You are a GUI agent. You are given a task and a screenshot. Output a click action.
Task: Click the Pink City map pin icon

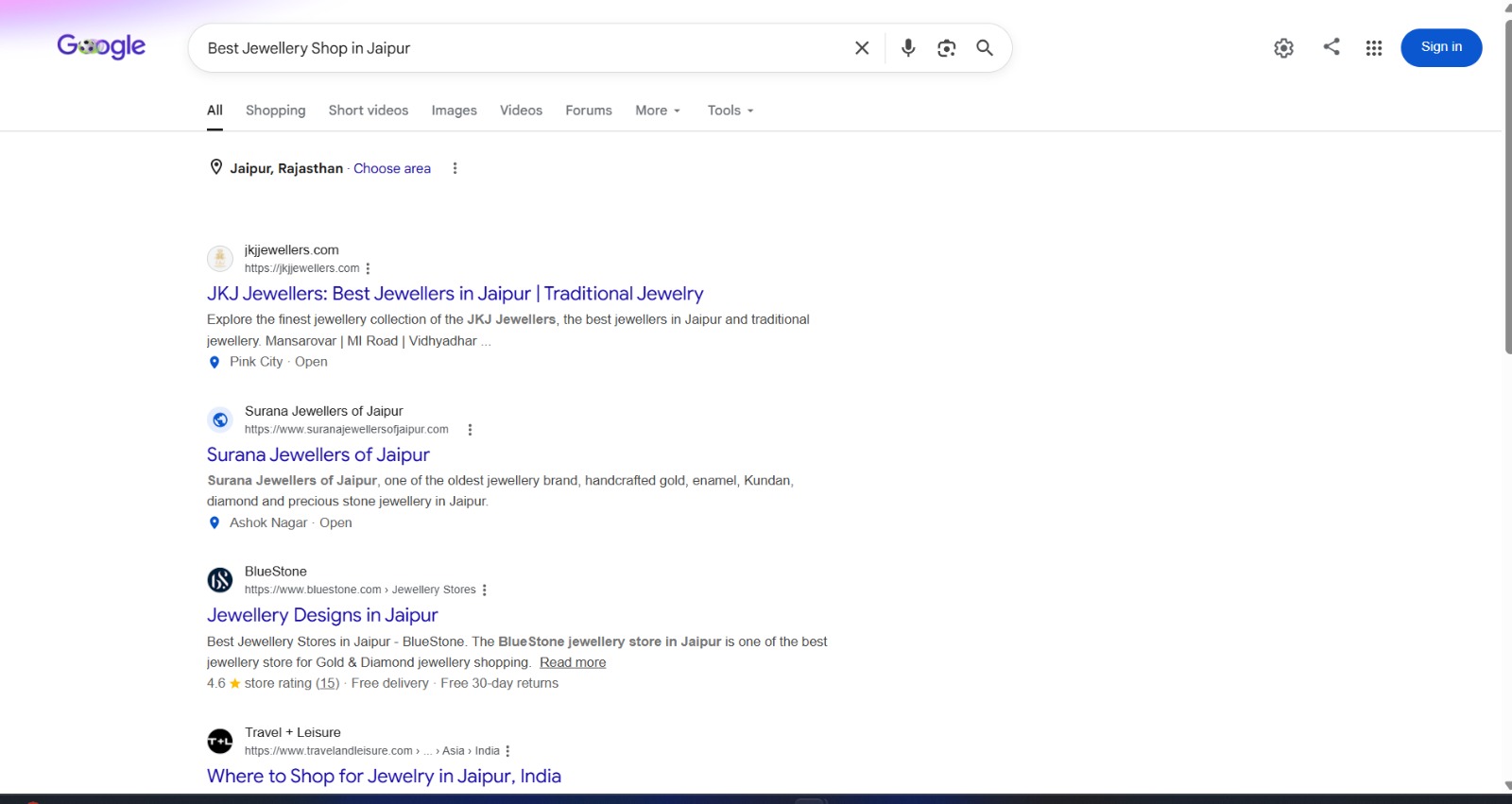point(215,362)
